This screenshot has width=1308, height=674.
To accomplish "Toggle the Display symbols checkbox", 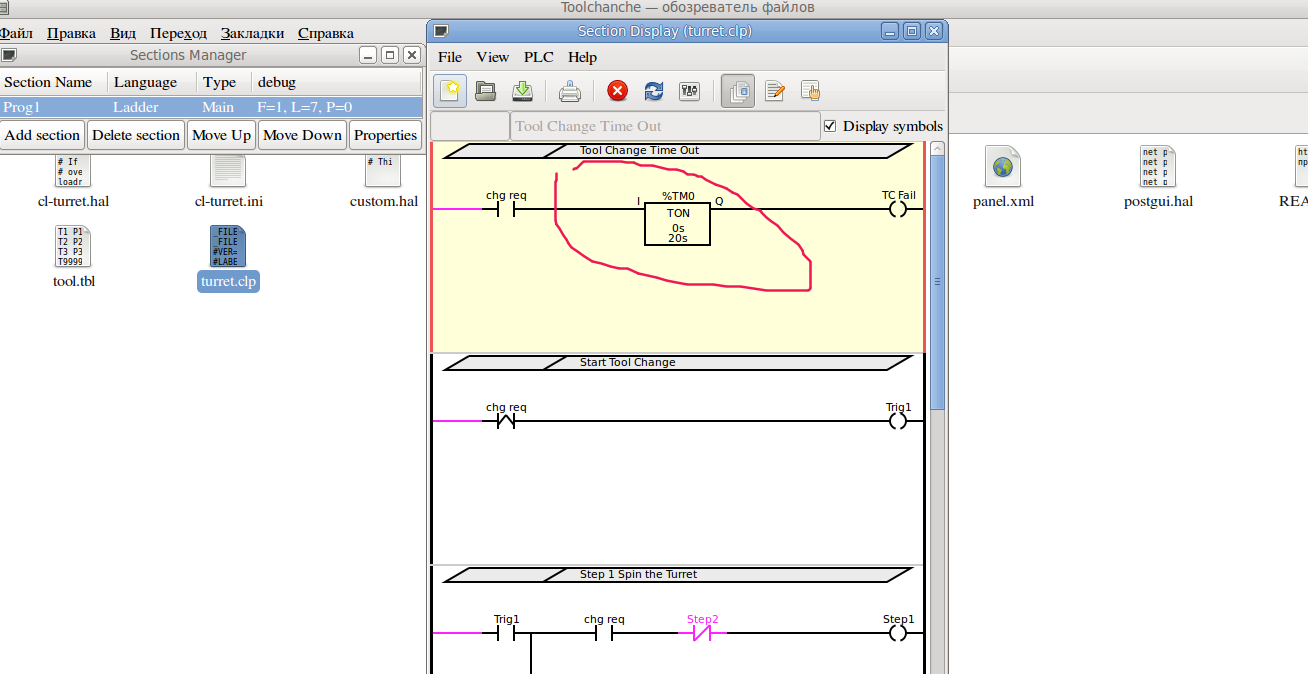I will (830, 126).
